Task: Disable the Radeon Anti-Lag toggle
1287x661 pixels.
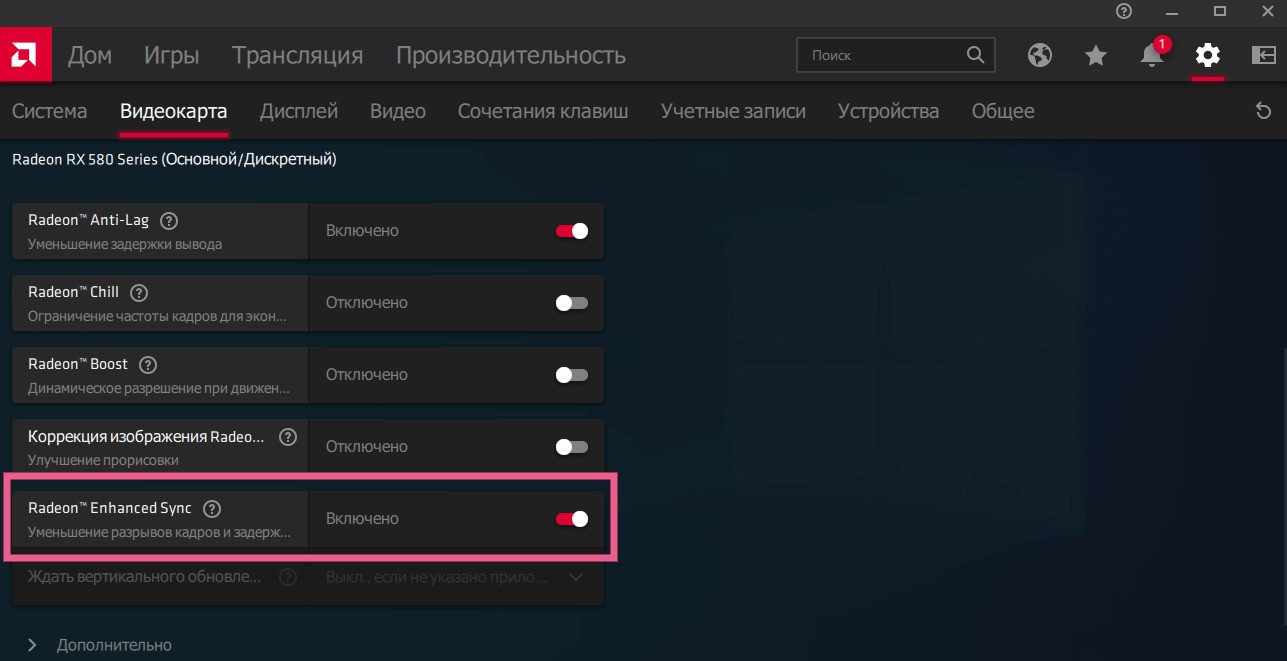Action: tap(572, 231)
